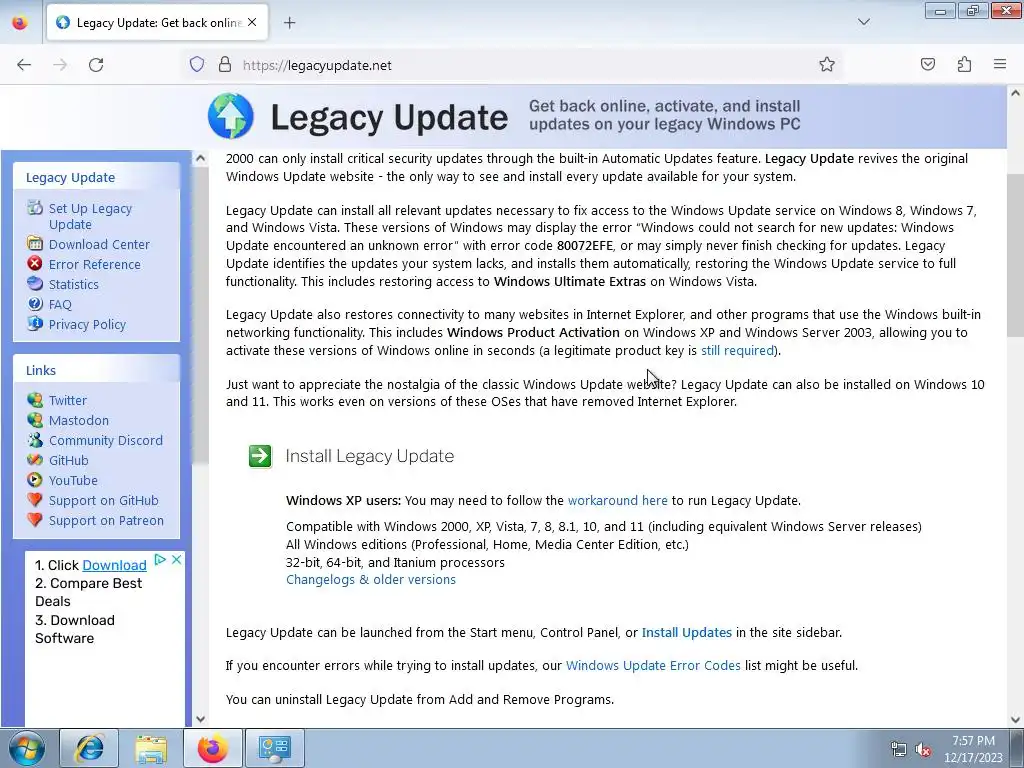Click the green Install Legacy Update arrow icon
The image size is (1024, 768).
click(x=260, y=456)
